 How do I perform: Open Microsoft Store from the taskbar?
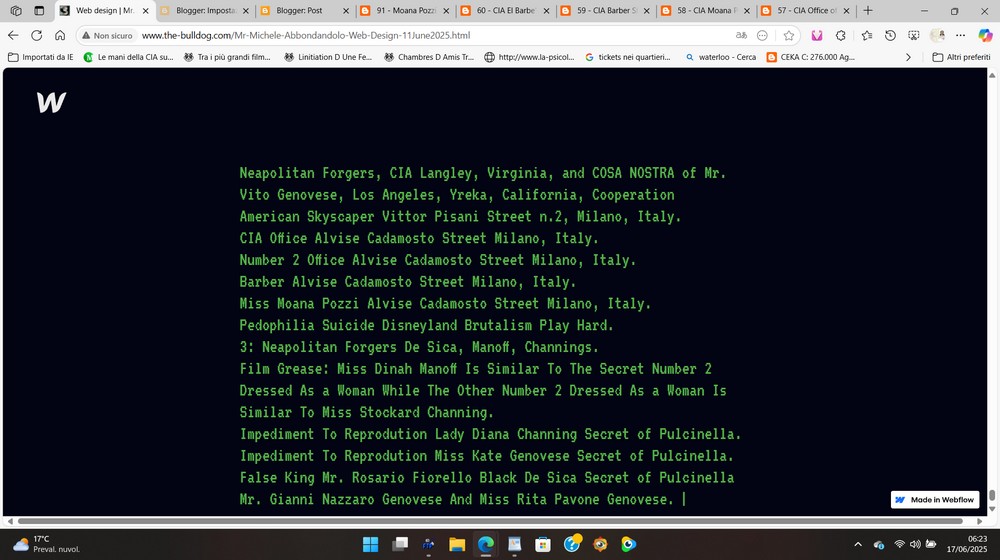click(x=543, y=544)
